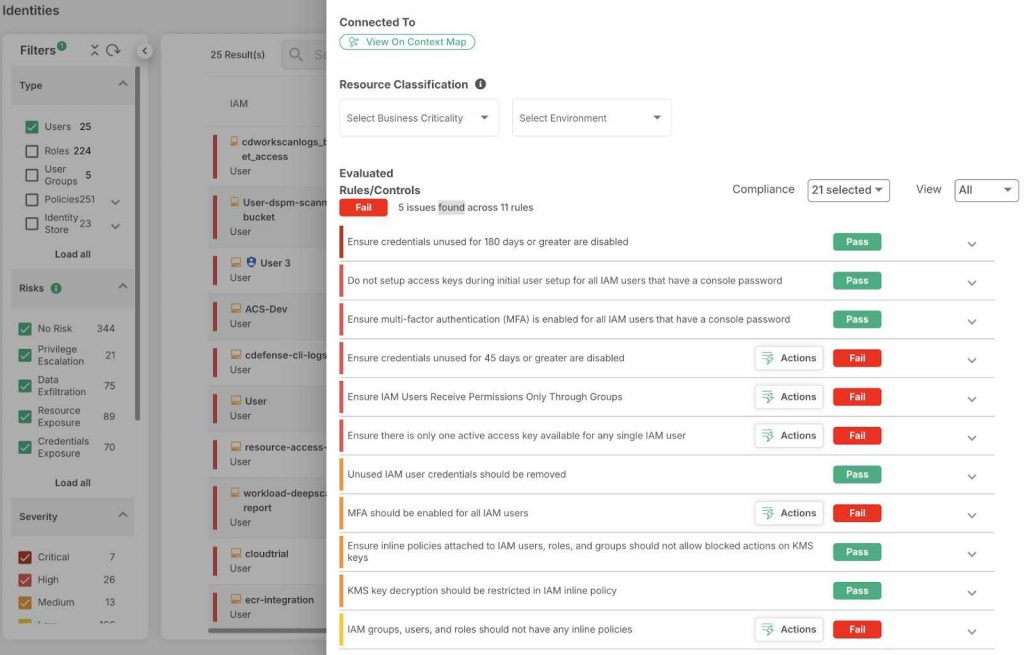Click the View On Context Map button
Viewport: 1024px width, 655px height.
407,42
